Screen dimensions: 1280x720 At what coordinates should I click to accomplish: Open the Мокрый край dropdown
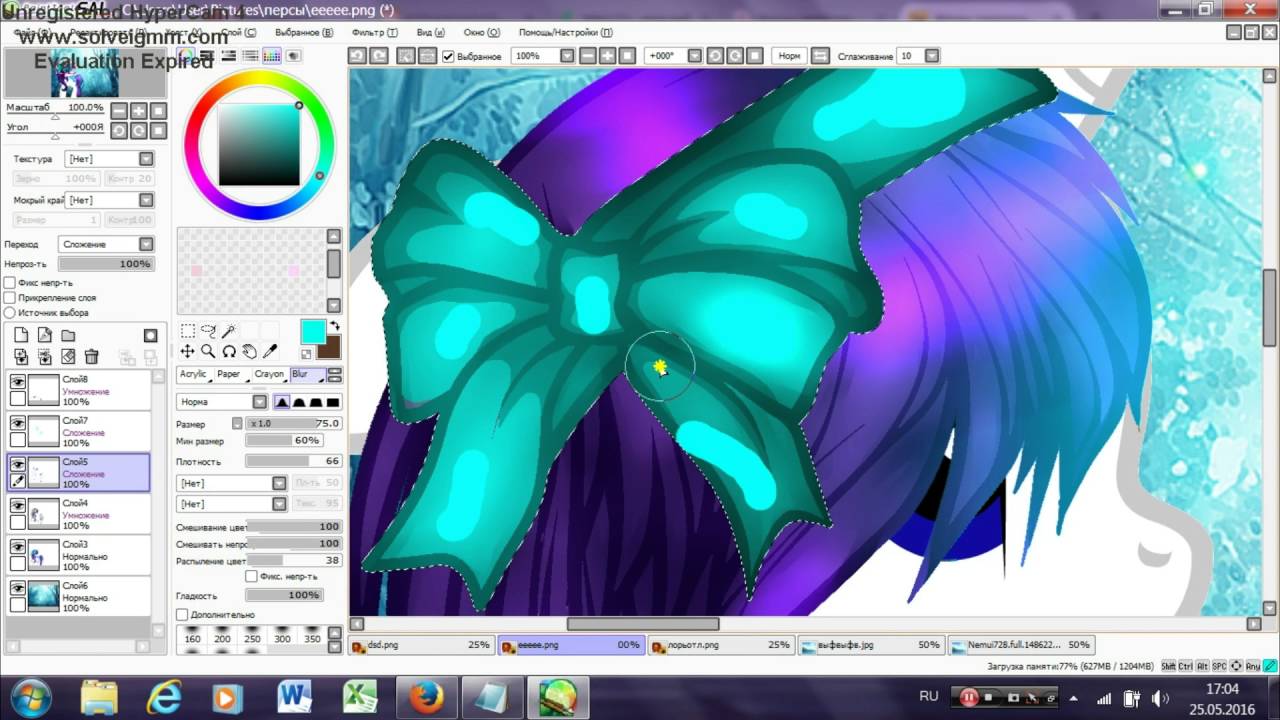[109, 201]
